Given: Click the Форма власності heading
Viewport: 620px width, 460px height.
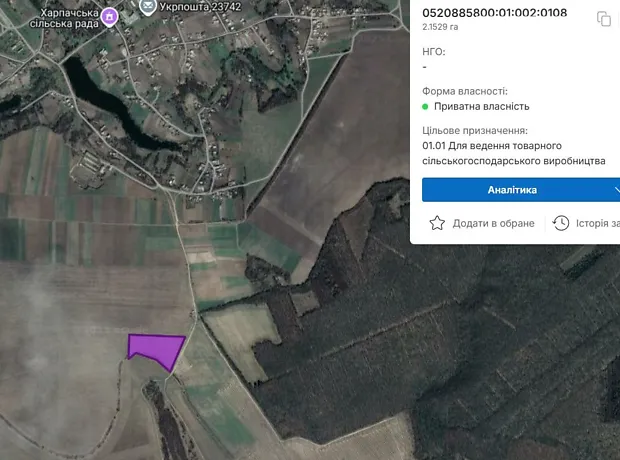Looking at the screenshot, I should pos(471,90).
